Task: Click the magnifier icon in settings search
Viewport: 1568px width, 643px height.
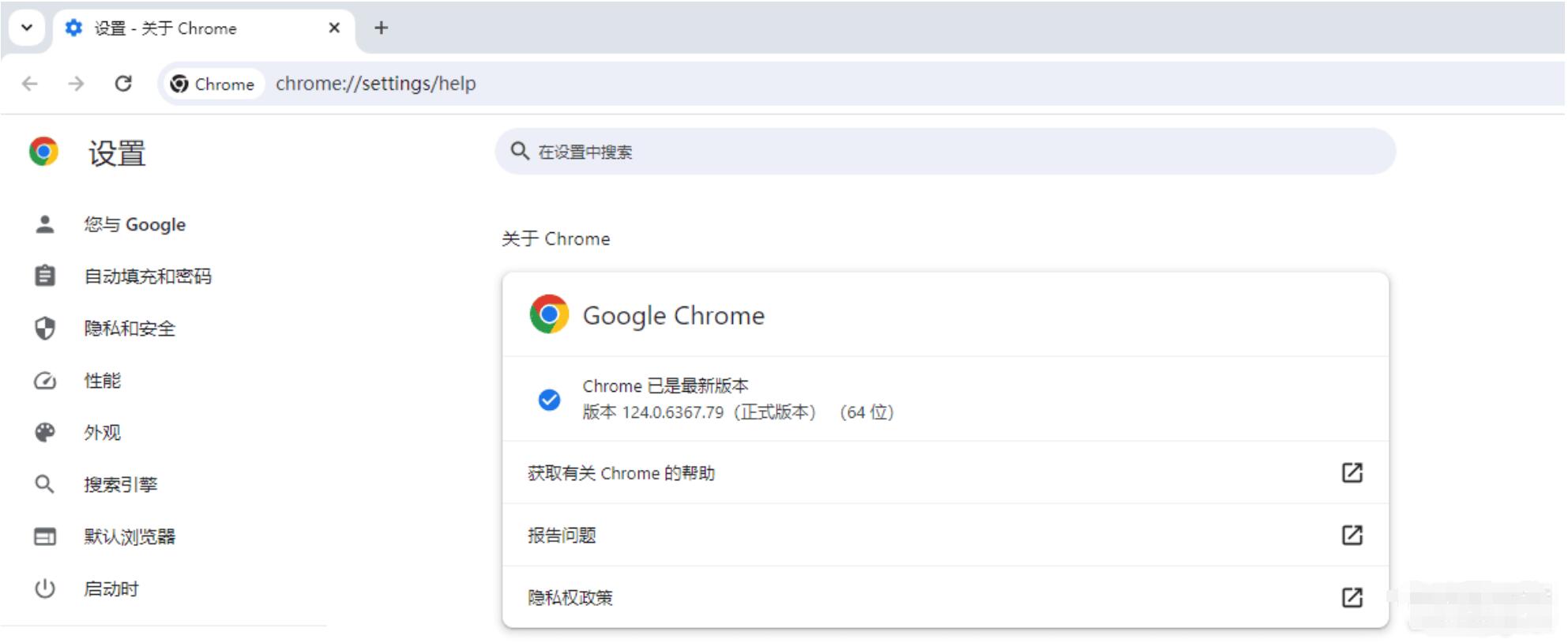Action: (519, 151)
